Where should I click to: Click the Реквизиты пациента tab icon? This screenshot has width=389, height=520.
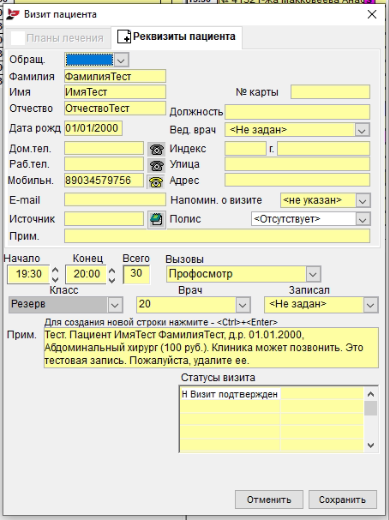(x=124, y=37)
